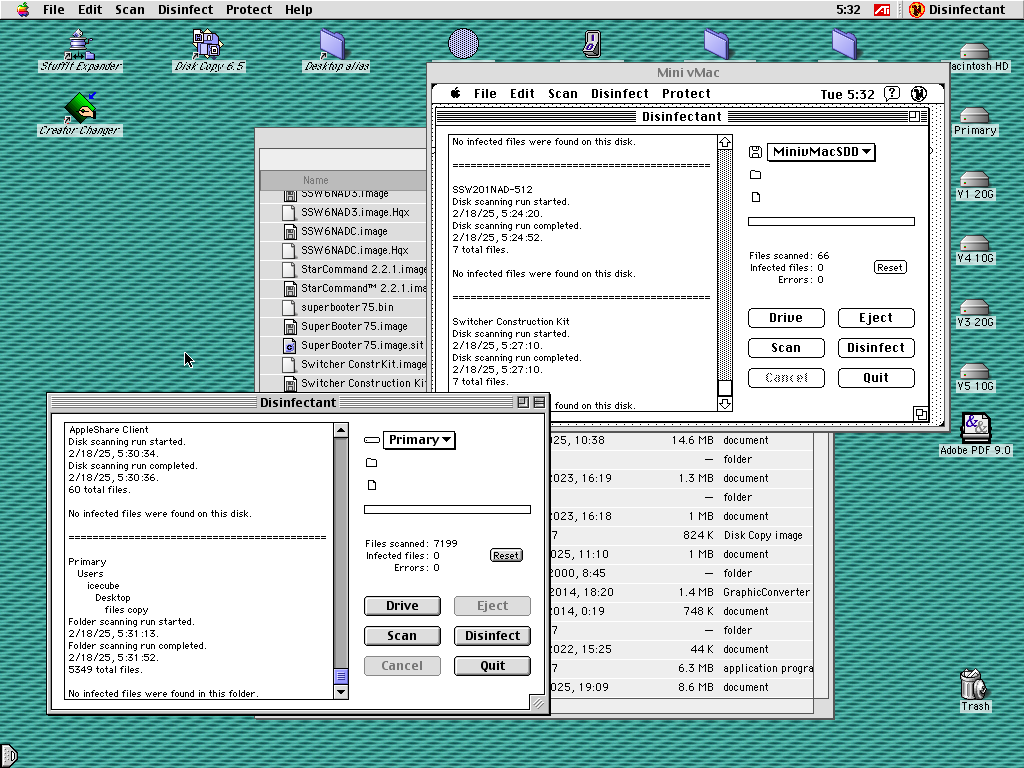1024x768 pixels.
Task: Open the File menu in the top menu bar
Action: coord(54,10)
